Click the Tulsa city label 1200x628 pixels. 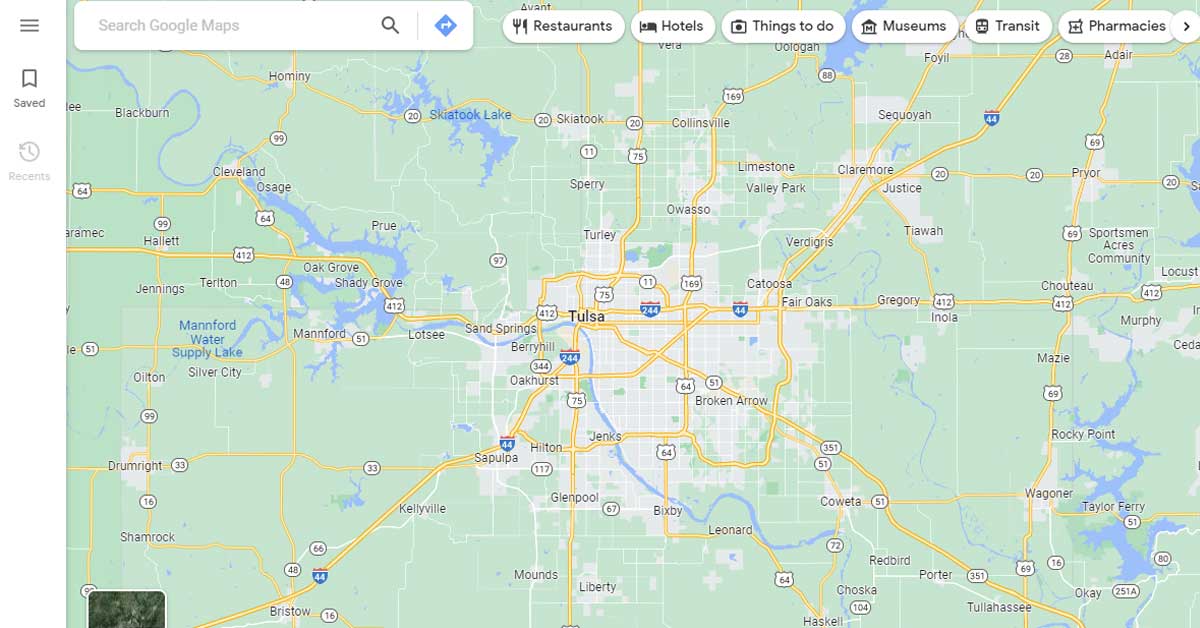(x=586, y=316)
